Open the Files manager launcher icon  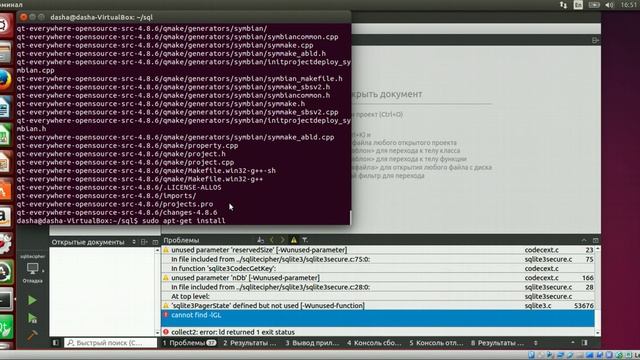[x=5, y=53]
